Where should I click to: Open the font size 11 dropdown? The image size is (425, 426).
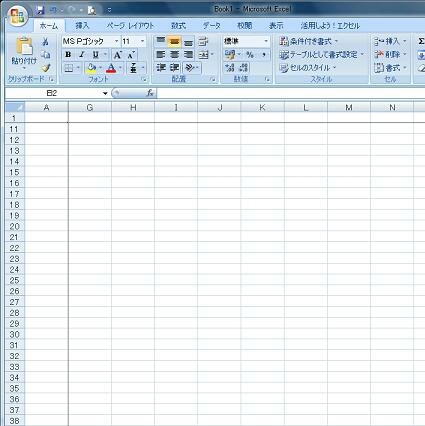click(x=142, y=41)
